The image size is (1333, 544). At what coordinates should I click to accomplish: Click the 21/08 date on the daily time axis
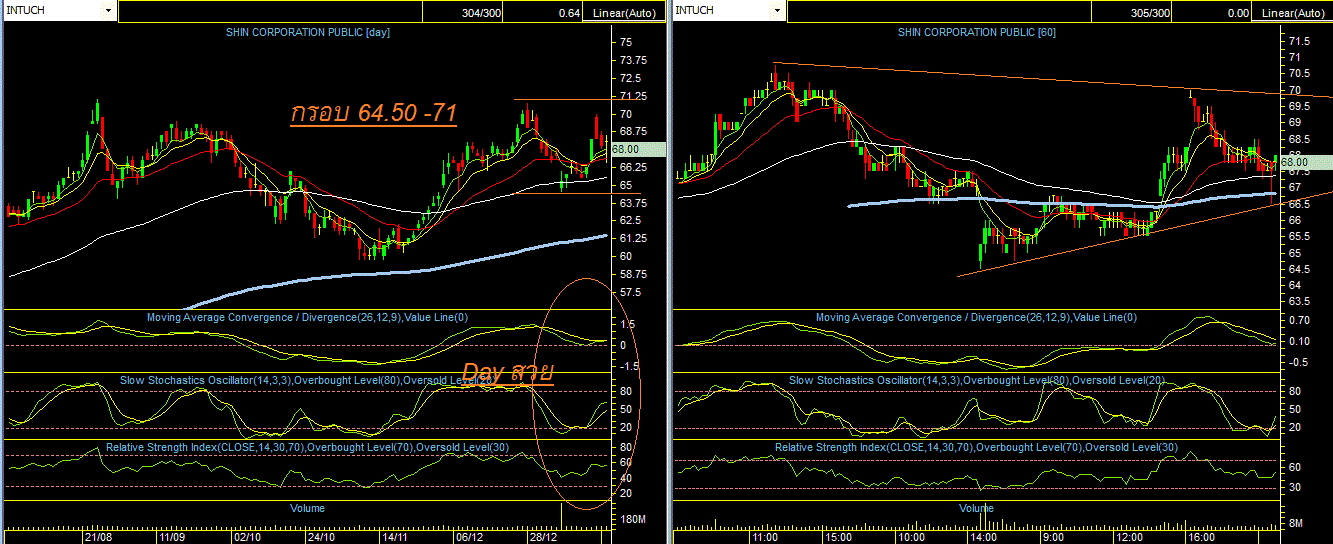98,536
